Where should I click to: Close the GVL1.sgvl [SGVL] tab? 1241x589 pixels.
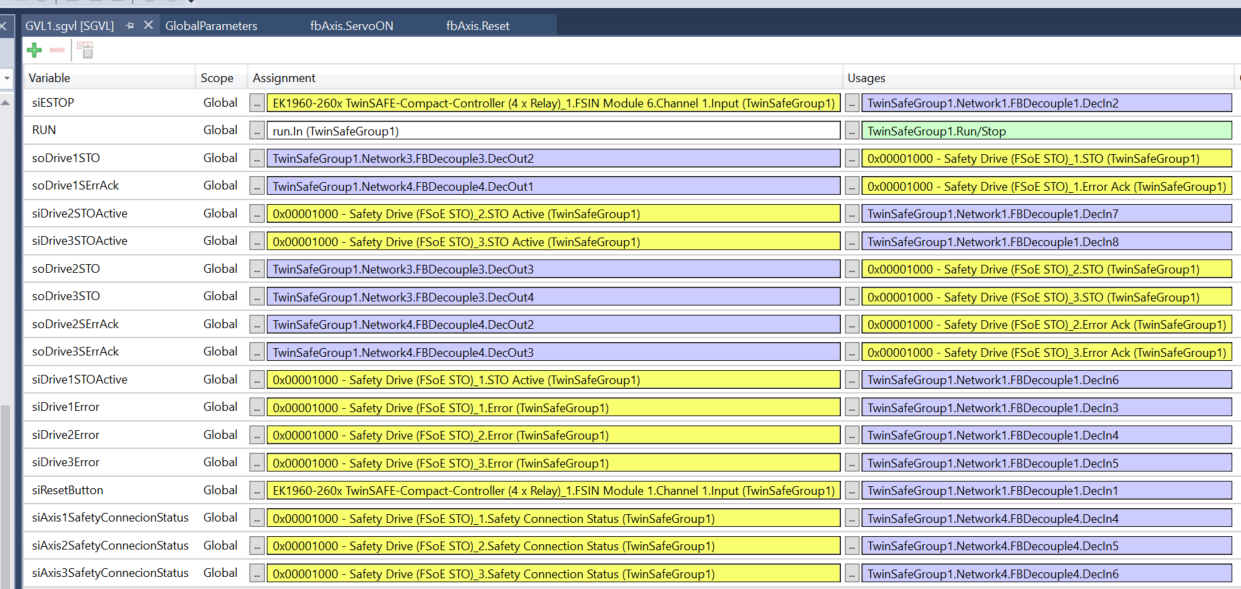coord(149,26)
